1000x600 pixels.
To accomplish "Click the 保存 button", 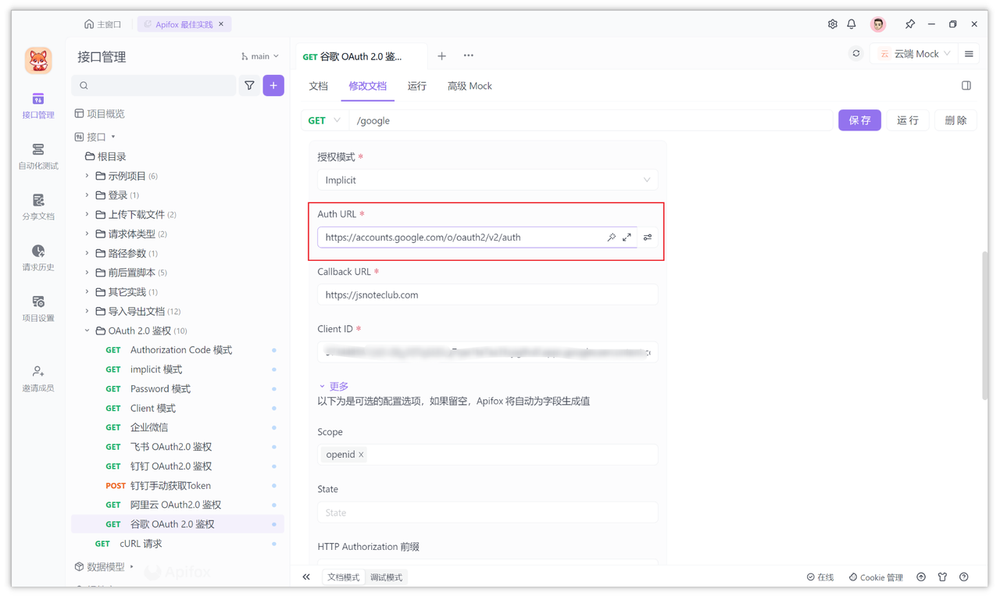I will tap(862, 119).
